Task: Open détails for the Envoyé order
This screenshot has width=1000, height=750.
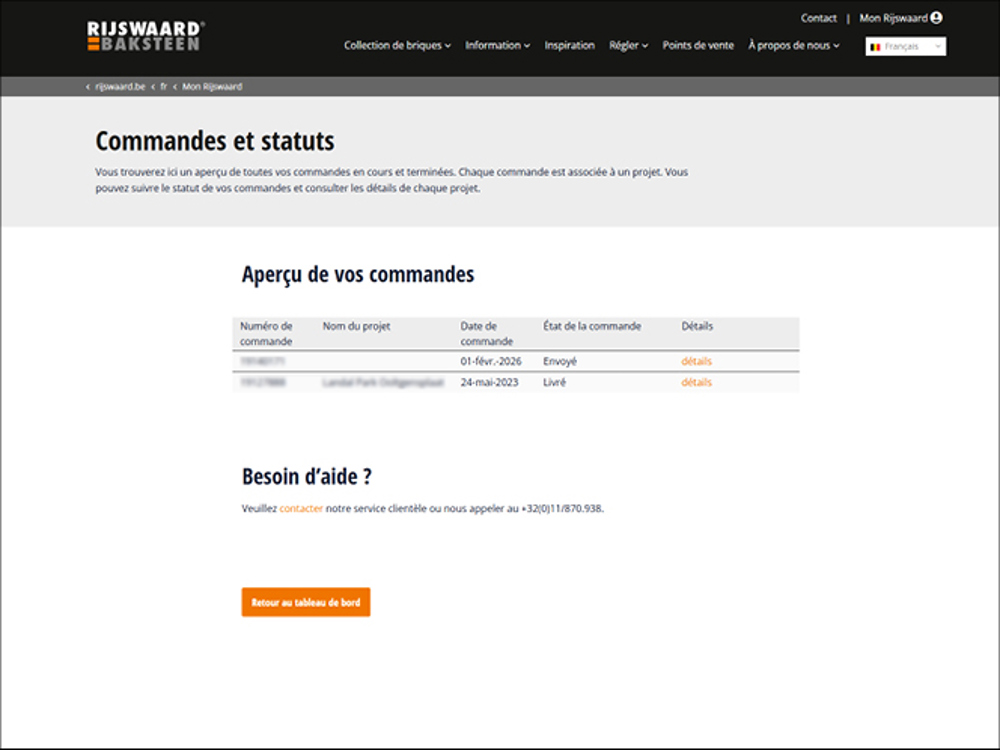Action: point(696,361)
